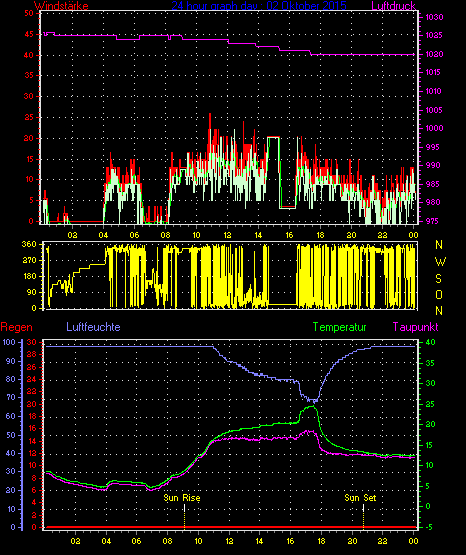Click the S compass direction letter
The height and width of the screenshot is (555, 466).
pos(439,279)
